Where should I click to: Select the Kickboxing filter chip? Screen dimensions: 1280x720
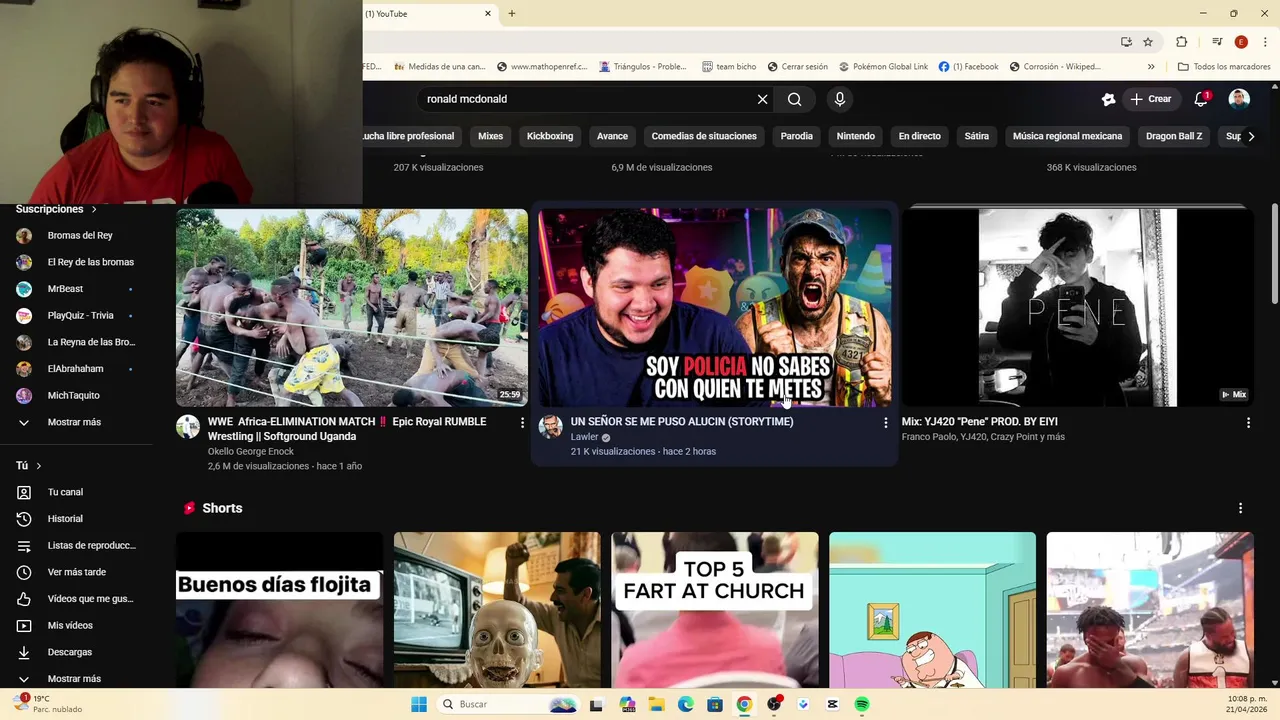550,136
